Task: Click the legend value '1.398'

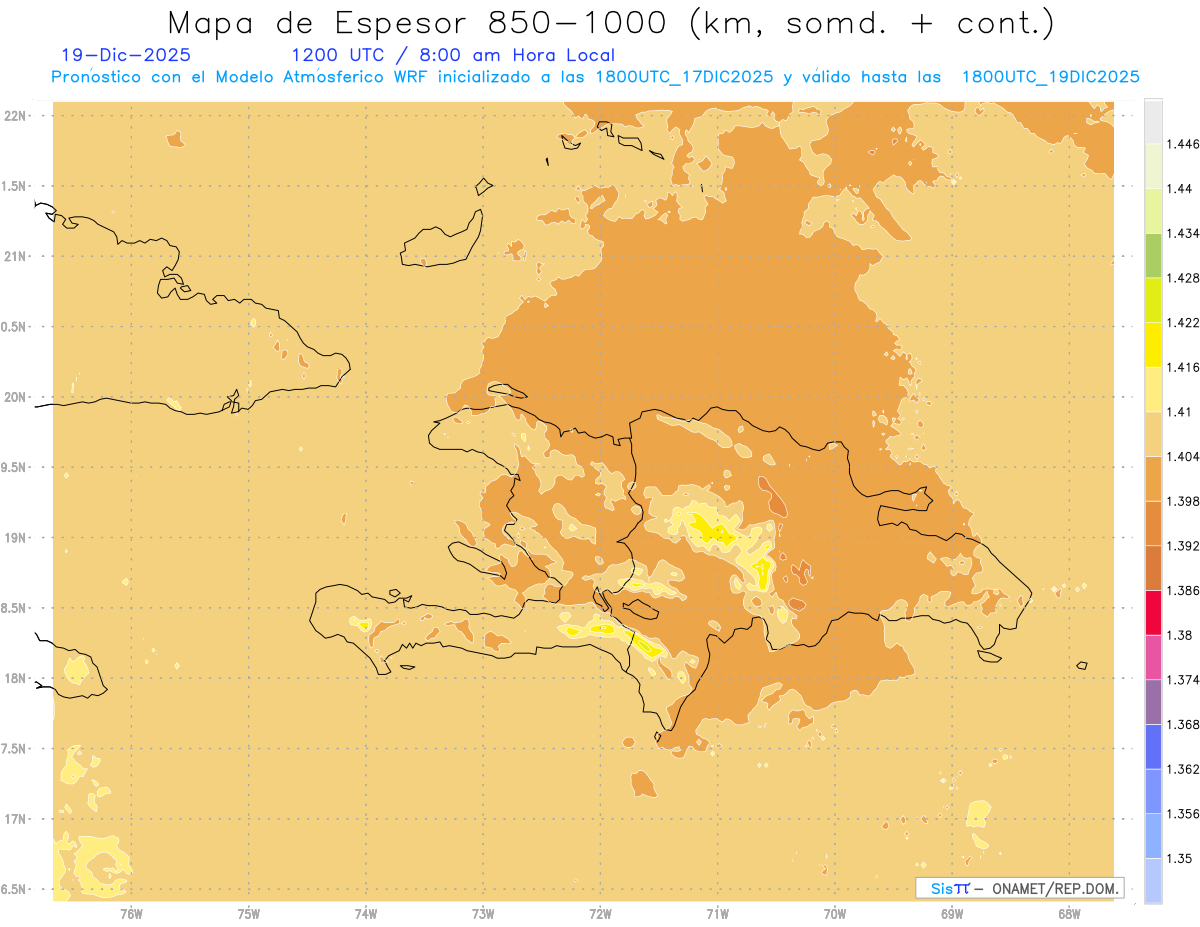Action: (1183, 501)
